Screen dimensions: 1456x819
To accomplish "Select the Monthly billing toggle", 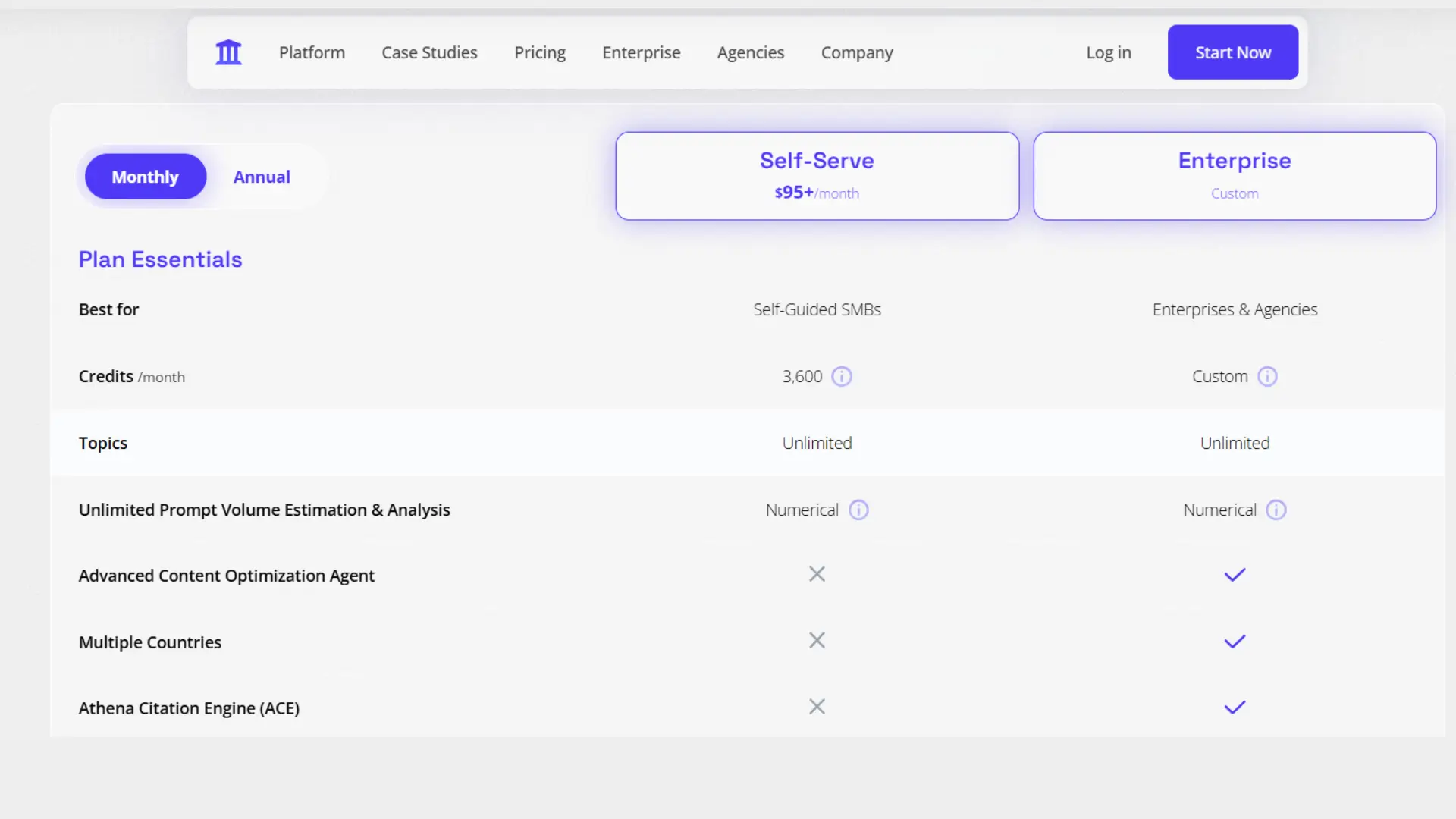I will pyautogui.click(x=145, y=176).
